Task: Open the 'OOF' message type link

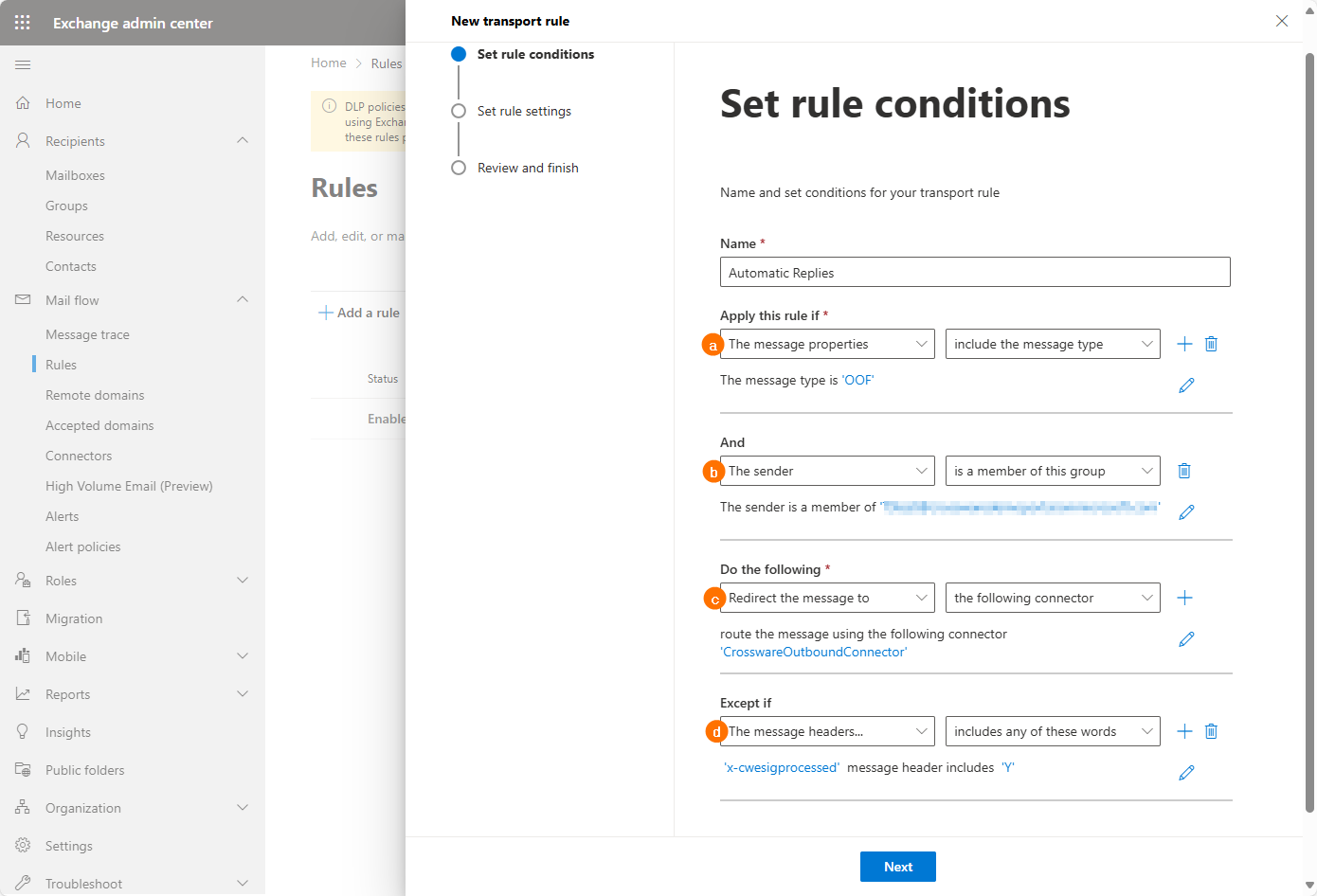Action: tap(858, 380)
